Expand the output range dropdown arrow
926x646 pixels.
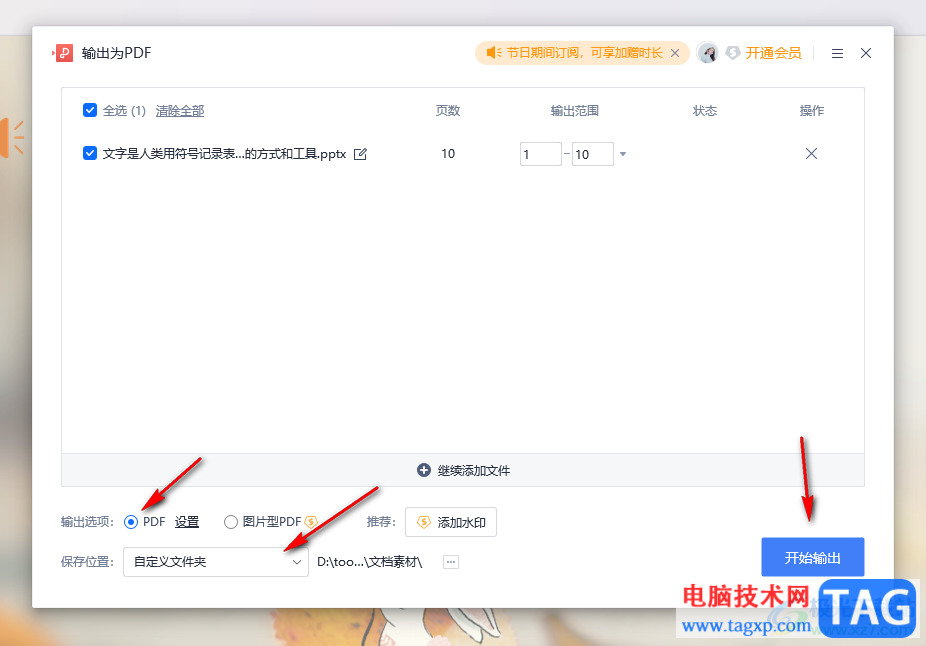tap(622, 154)
